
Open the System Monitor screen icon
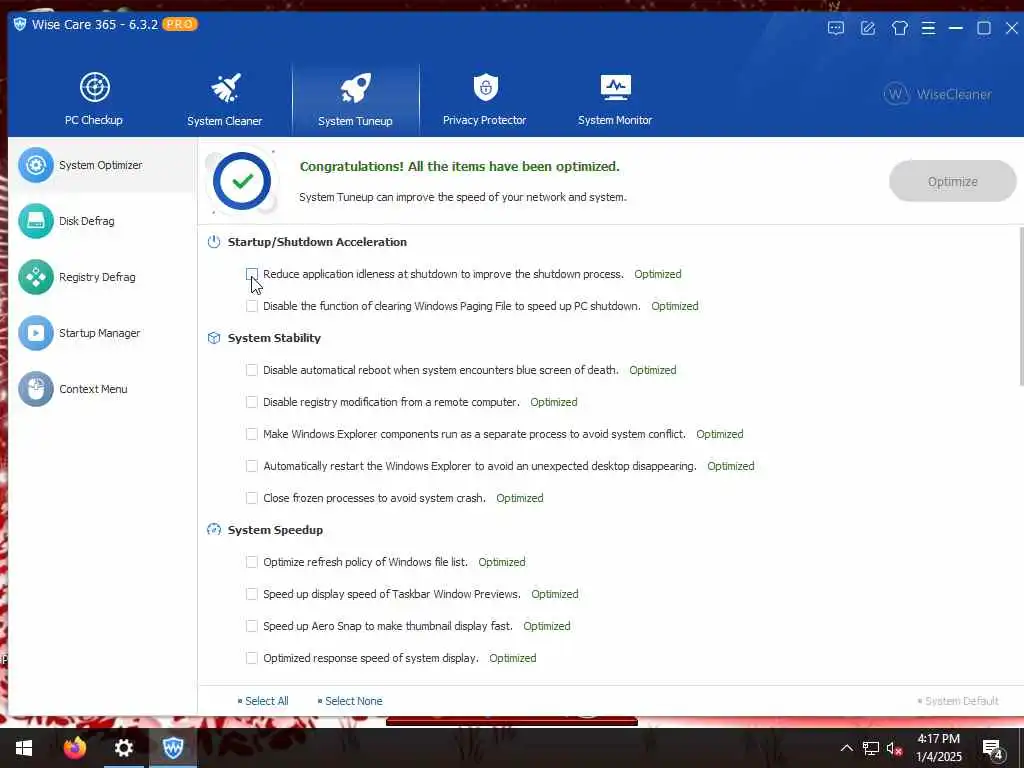[x=615, y=87]
